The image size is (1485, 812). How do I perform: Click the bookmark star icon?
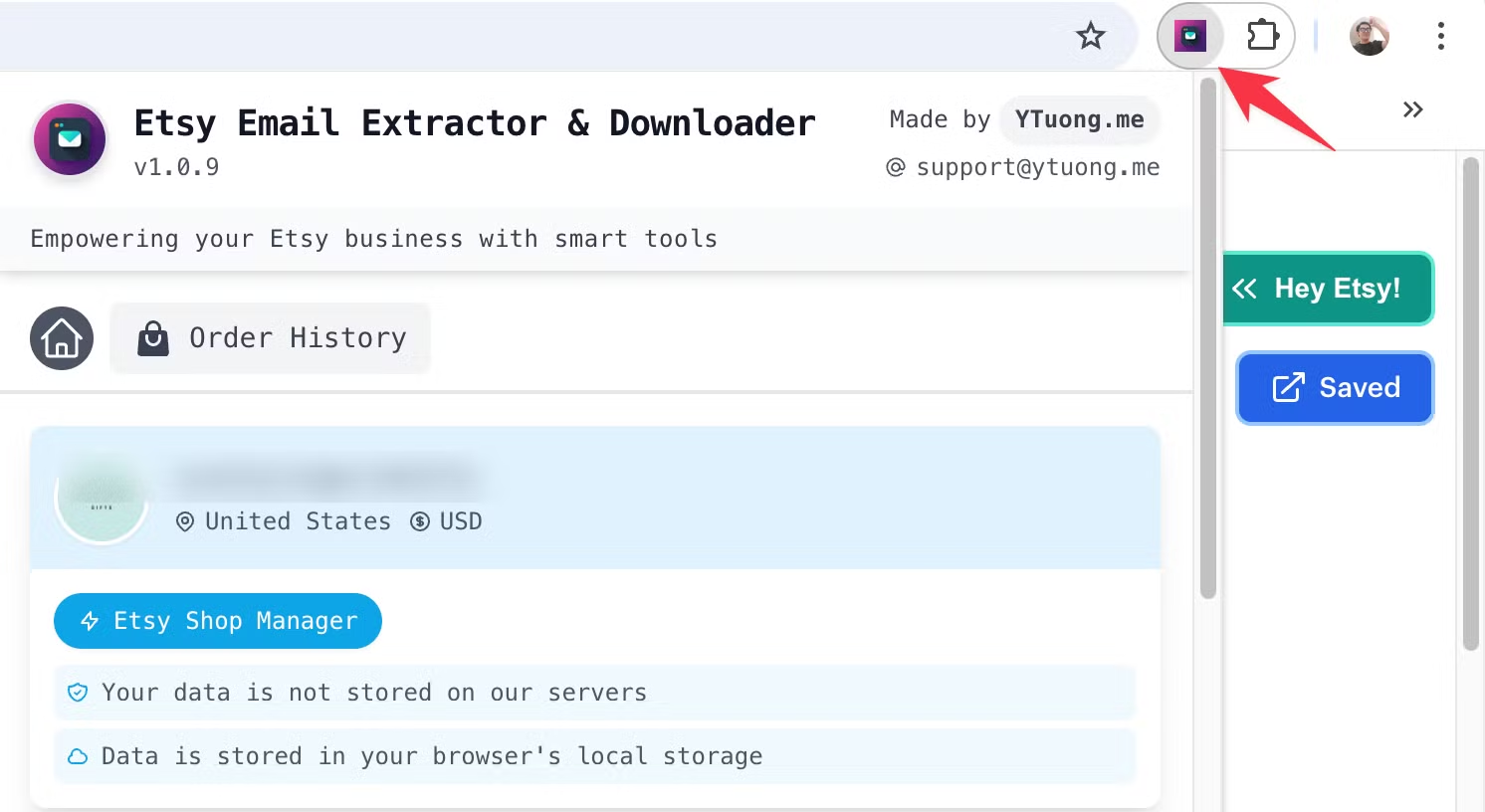coord(1091,37)
